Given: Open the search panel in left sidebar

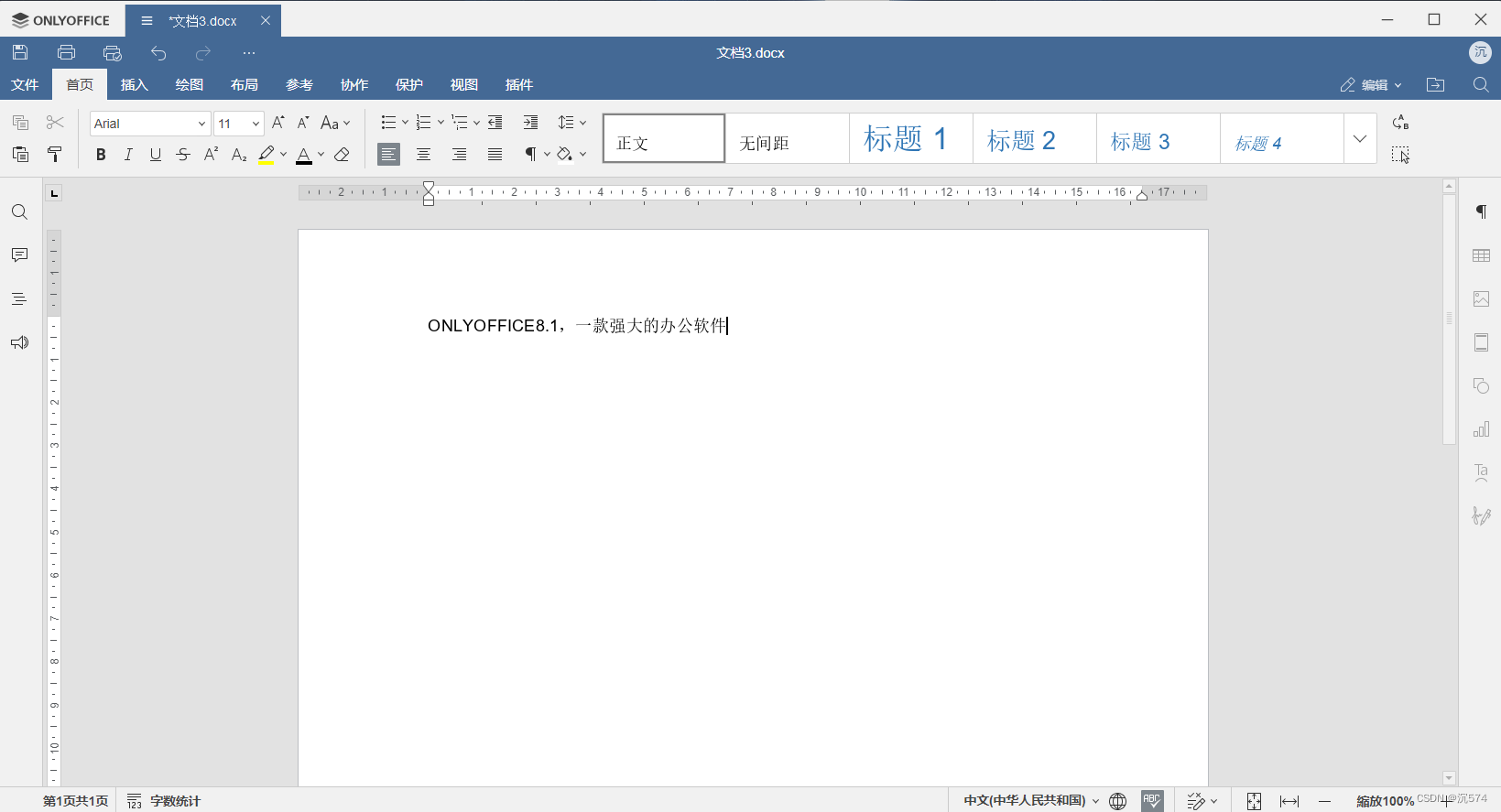Looking at the screenshot, I should pyautogui.click(x=19, y=212).
